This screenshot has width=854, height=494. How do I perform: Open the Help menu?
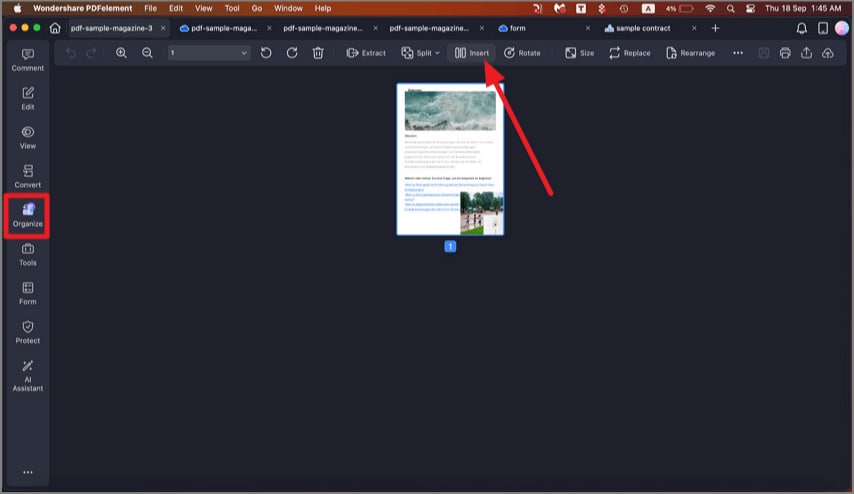coord(322,8)
